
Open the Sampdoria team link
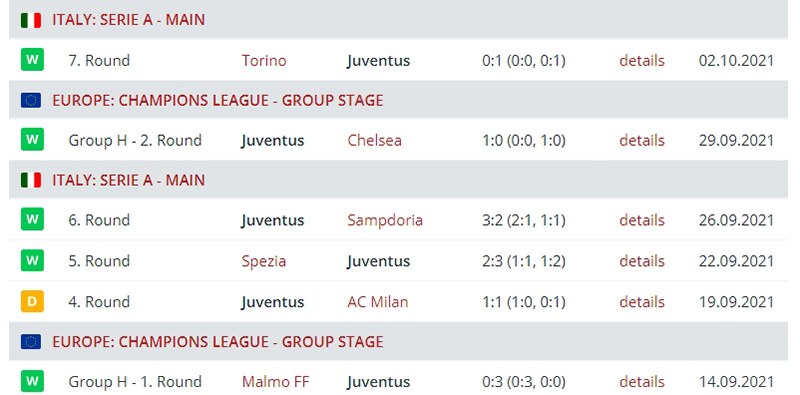385,220
